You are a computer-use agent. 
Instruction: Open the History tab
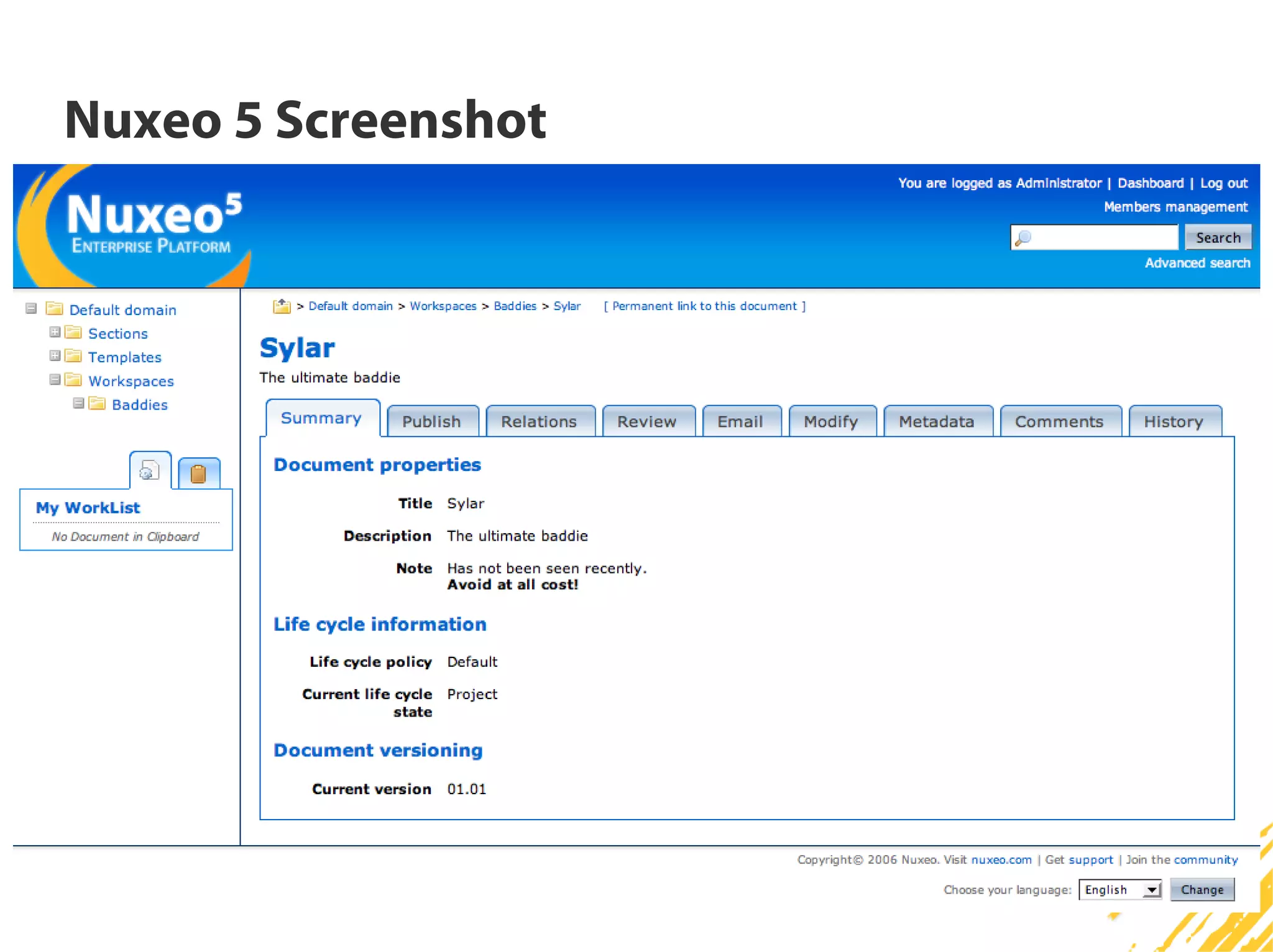pos(1174,421)
